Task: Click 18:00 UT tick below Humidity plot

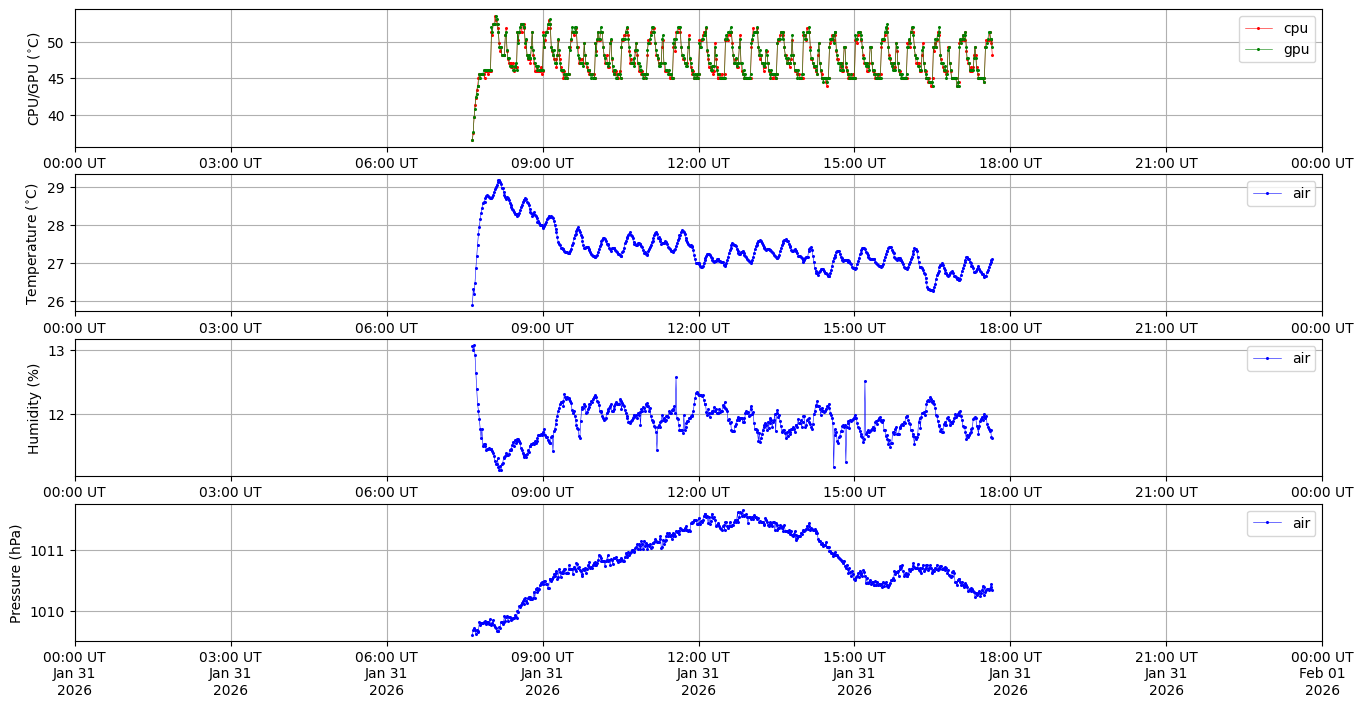Action: coord(1010,492)
